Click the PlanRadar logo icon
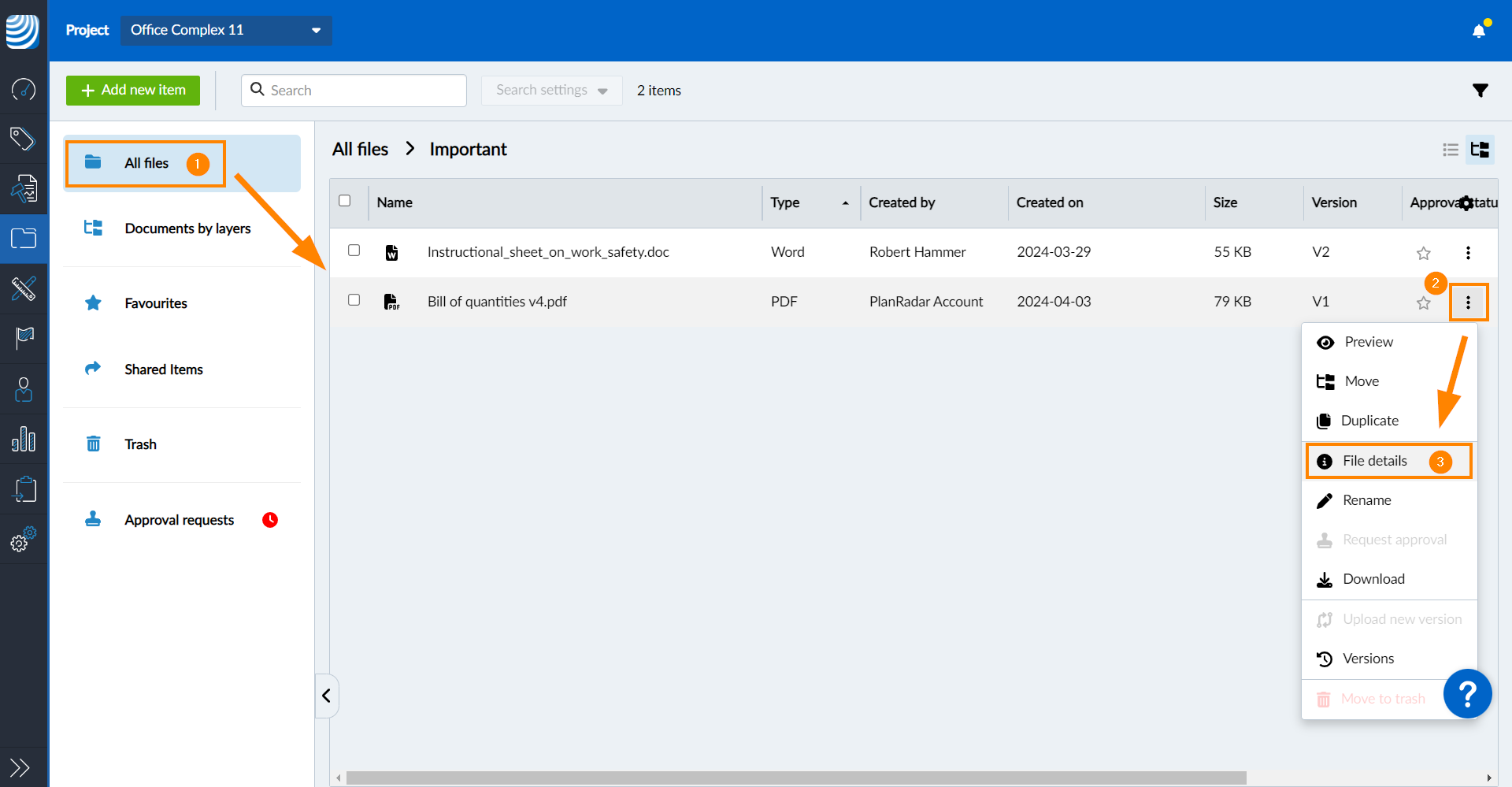Image resolution: width=1512 pixels, height=787 pixels. [x=23, y=32]
